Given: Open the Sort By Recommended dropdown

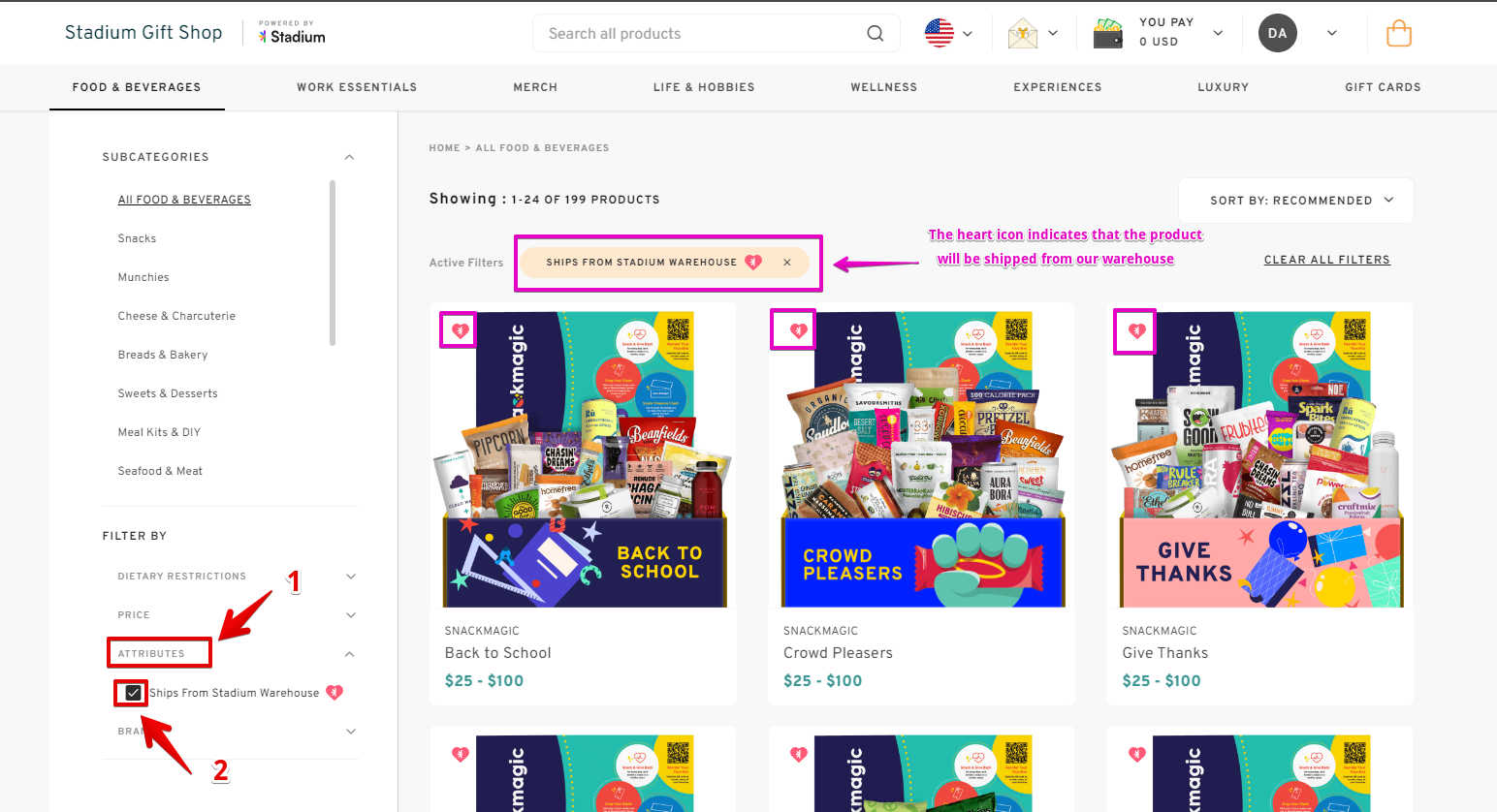Looking at the screenshot, I should (1296, 201).
